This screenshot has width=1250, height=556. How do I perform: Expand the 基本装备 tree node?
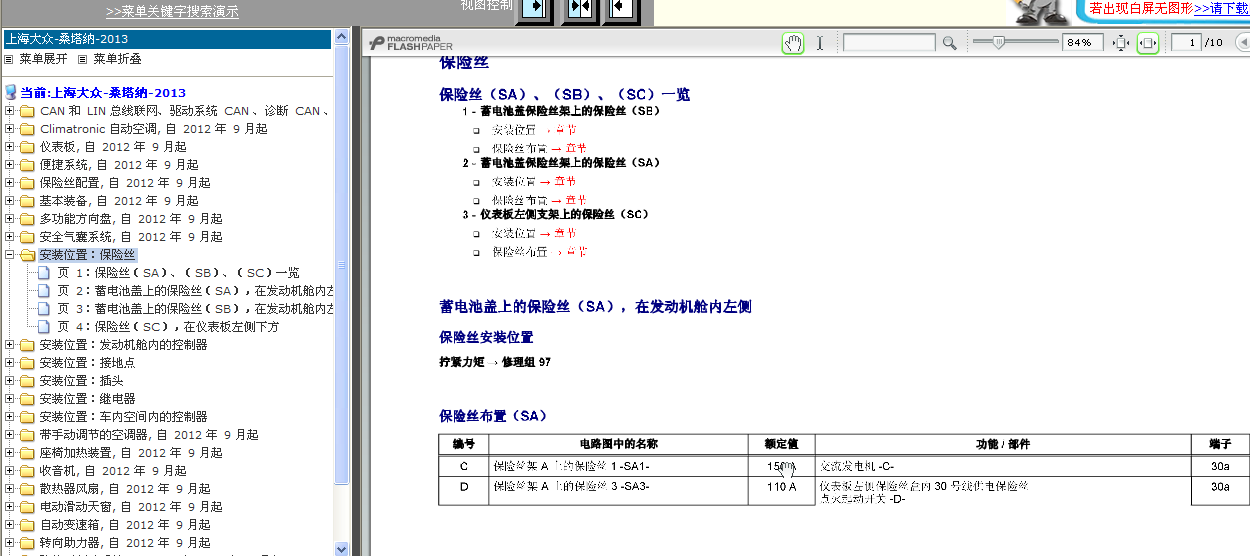click(10, 201)
